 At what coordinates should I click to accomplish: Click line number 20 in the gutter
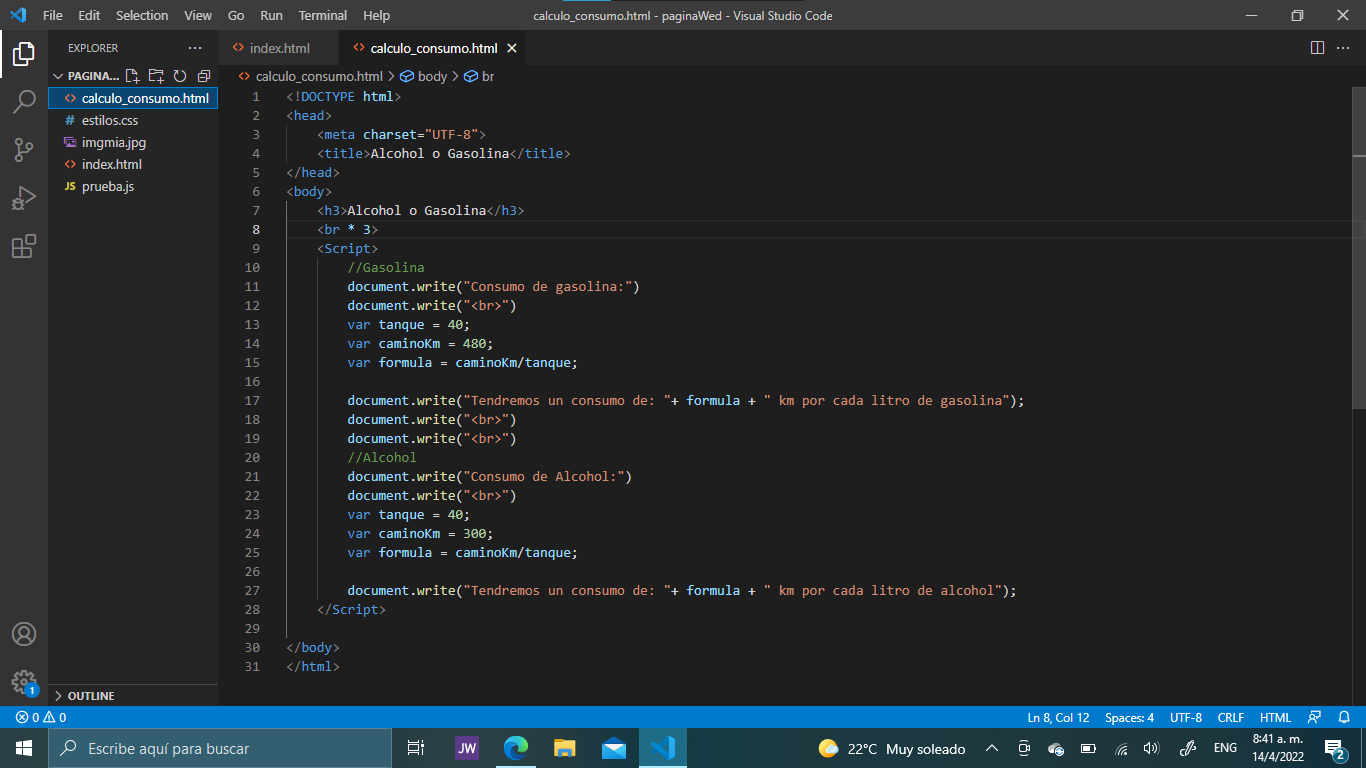[252, 457]
